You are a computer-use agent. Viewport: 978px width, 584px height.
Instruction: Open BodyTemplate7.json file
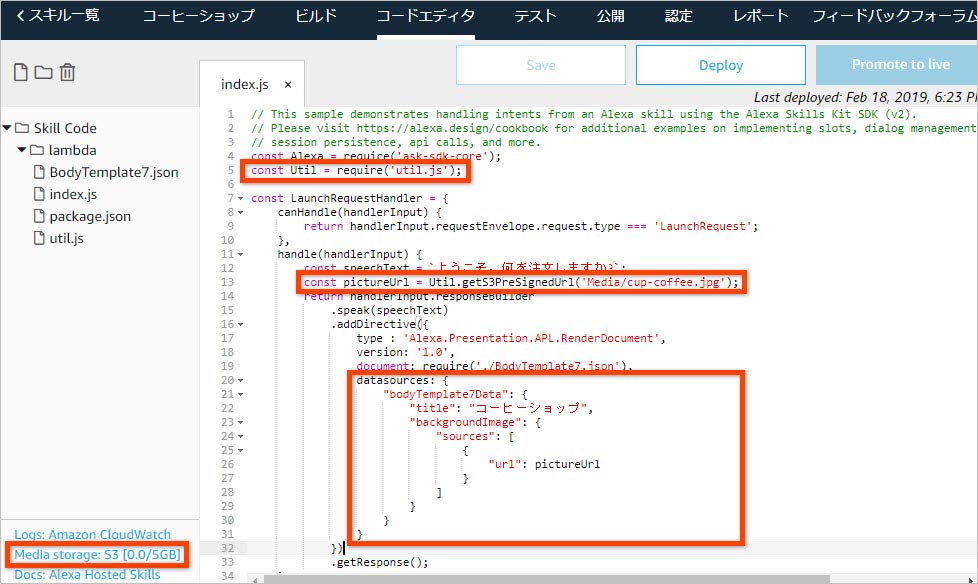pyautogui.click(x=114, y=172)
